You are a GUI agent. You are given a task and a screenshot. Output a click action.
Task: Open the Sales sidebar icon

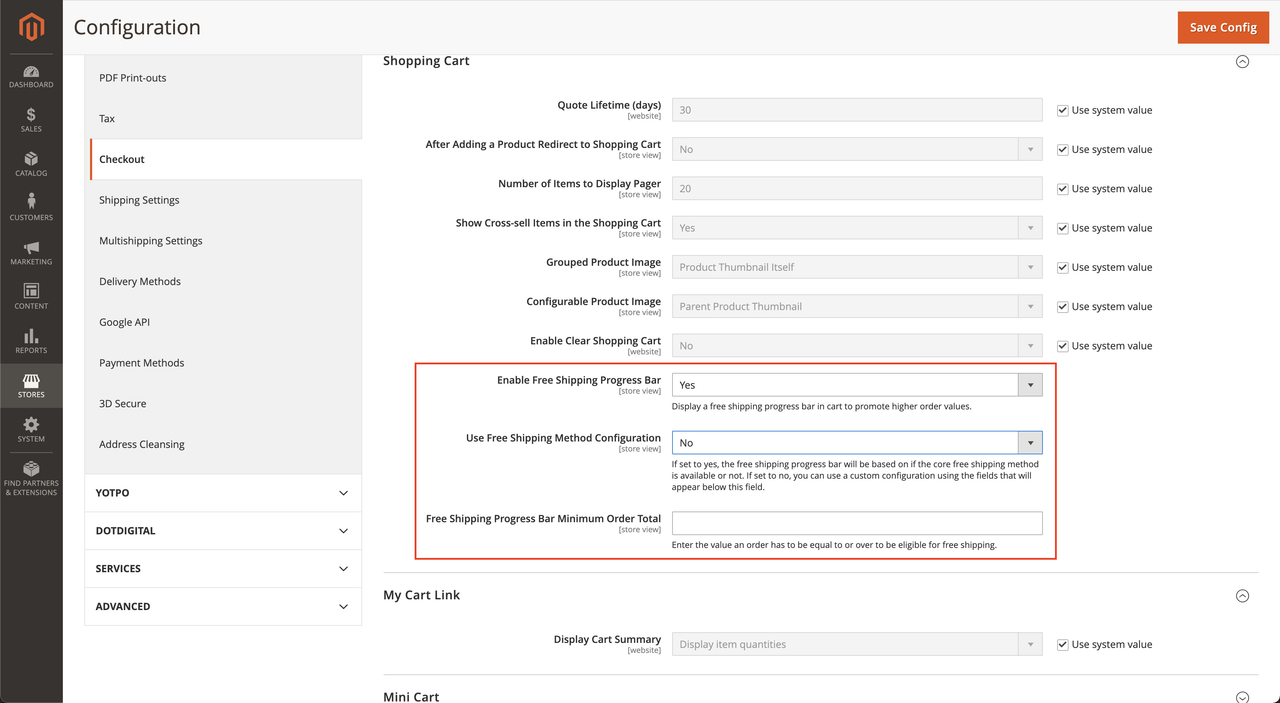coord(31,121)
